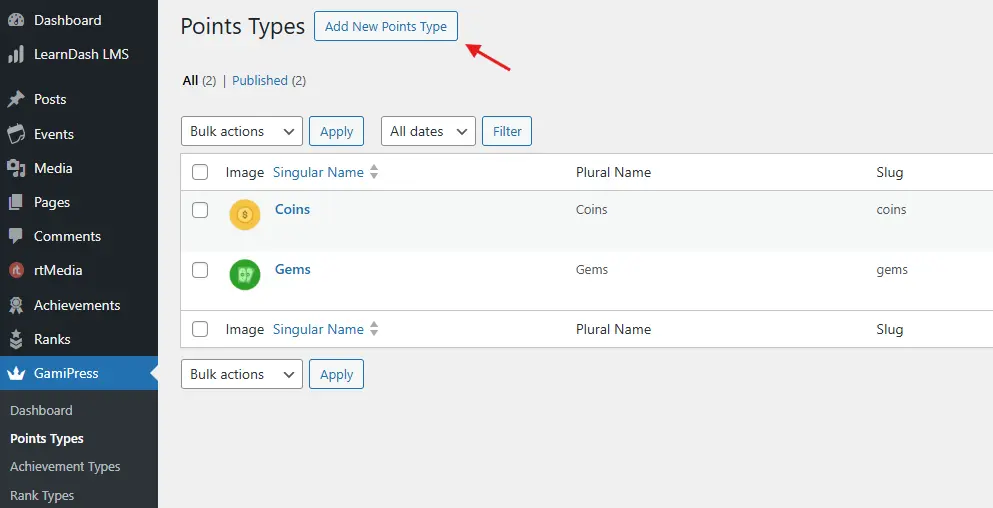The height and width of the screenshot is (508, 993).
Task: Tick the checkbox next to Gems
Action: [200, 270]
